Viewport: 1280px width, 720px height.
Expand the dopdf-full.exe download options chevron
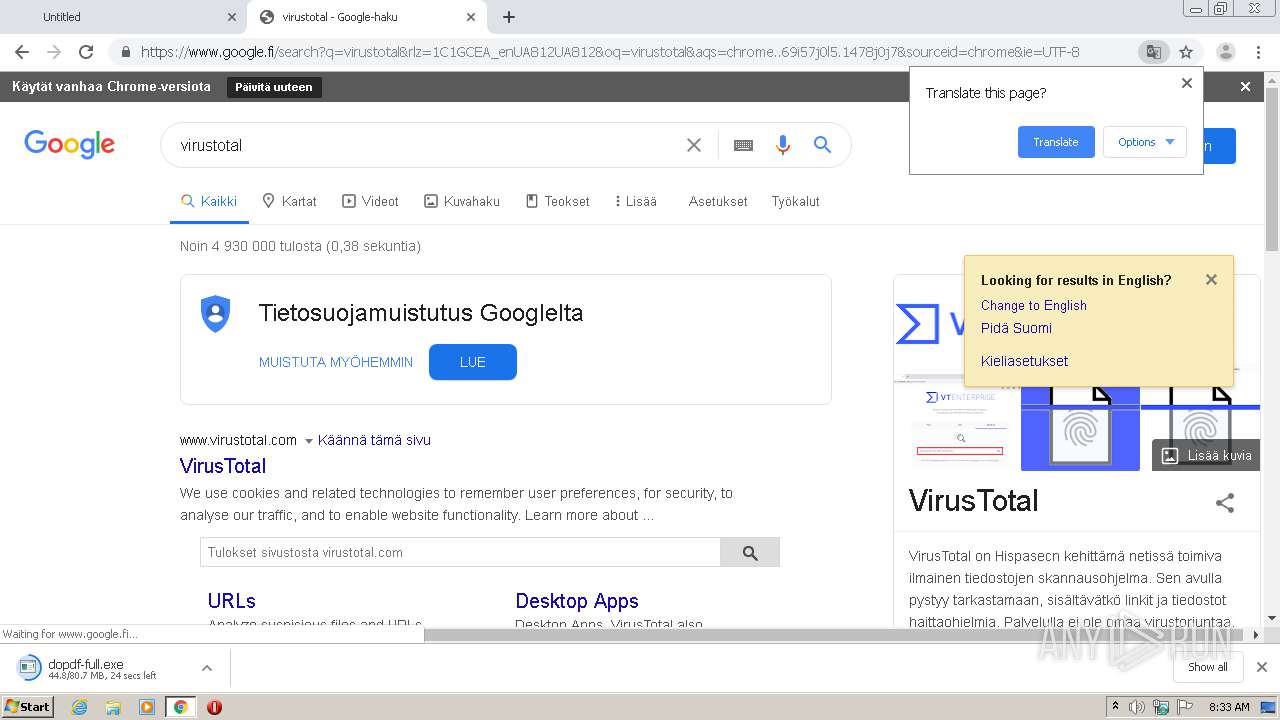coord(206,668)
